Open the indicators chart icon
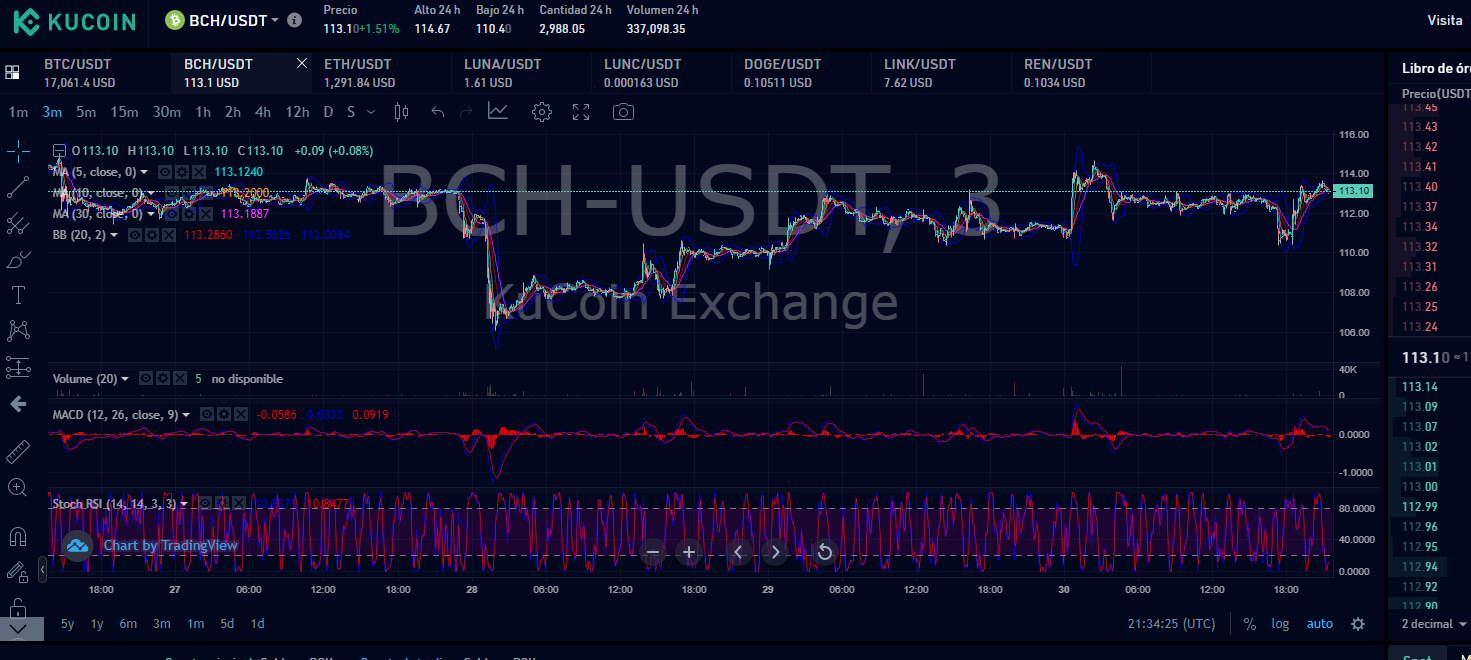Viewport: 1471px width, 660px height. [x=498, y=112]
